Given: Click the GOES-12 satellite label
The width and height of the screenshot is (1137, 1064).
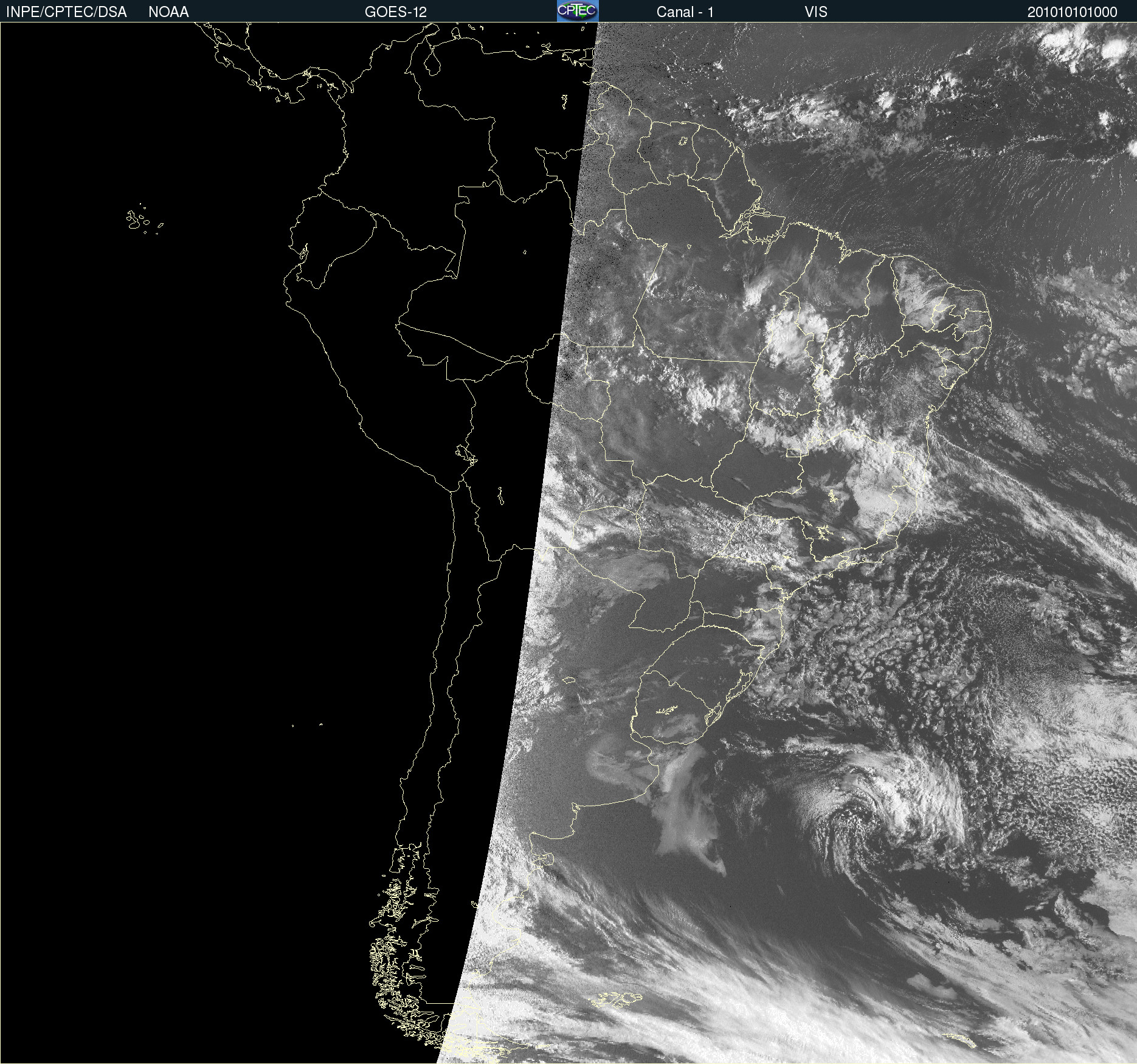Looking at the screenshot, I should [x=396, y=12].
